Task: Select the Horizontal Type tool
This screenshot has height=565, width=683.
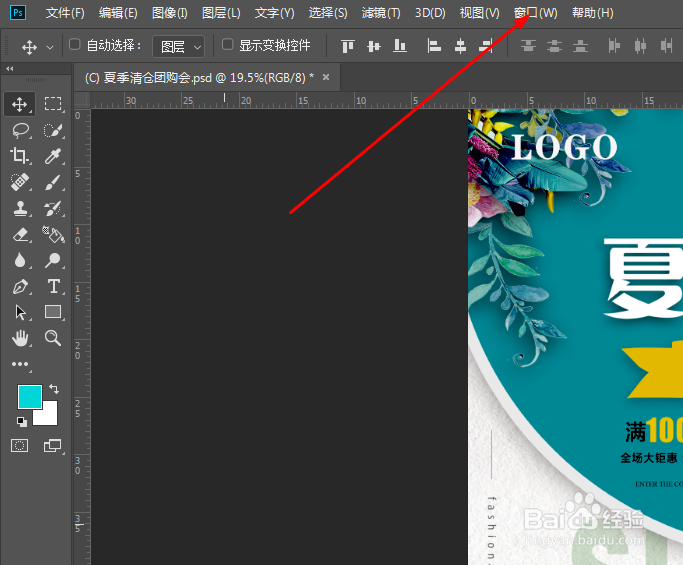Action: click(x=53, y=286)
